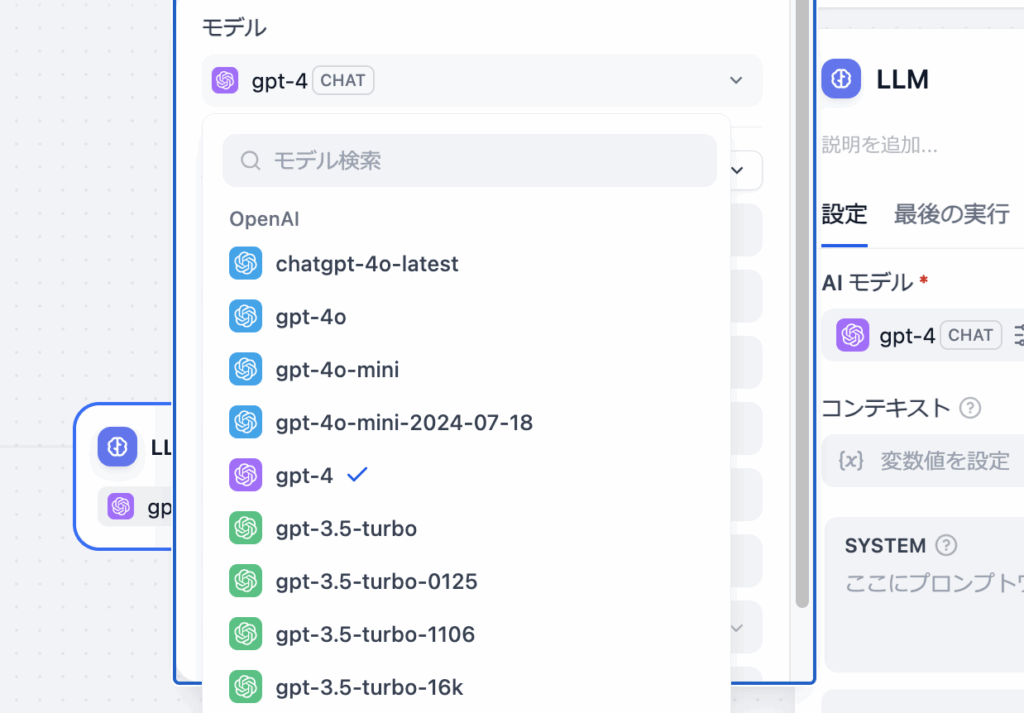
Task: Click the blue gpt-4o model icon
Action: tap(245, 317)
